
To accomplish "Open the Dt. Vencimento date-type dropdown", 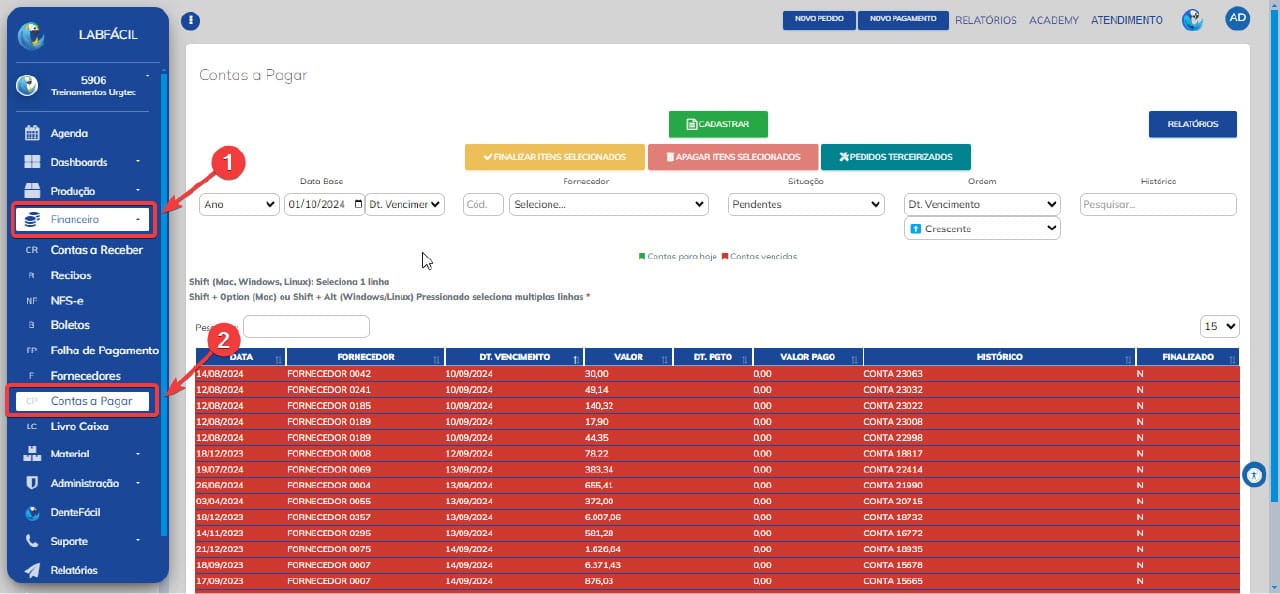I will click(x=405, y=204).
